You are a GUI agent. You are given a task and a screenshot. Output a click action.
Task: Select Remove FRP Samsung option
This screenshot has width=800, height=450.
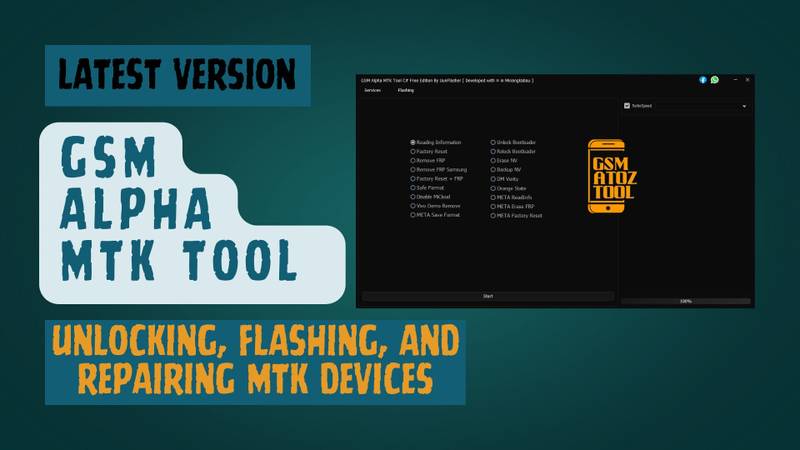pyautogui.click(x=413, y=170)
